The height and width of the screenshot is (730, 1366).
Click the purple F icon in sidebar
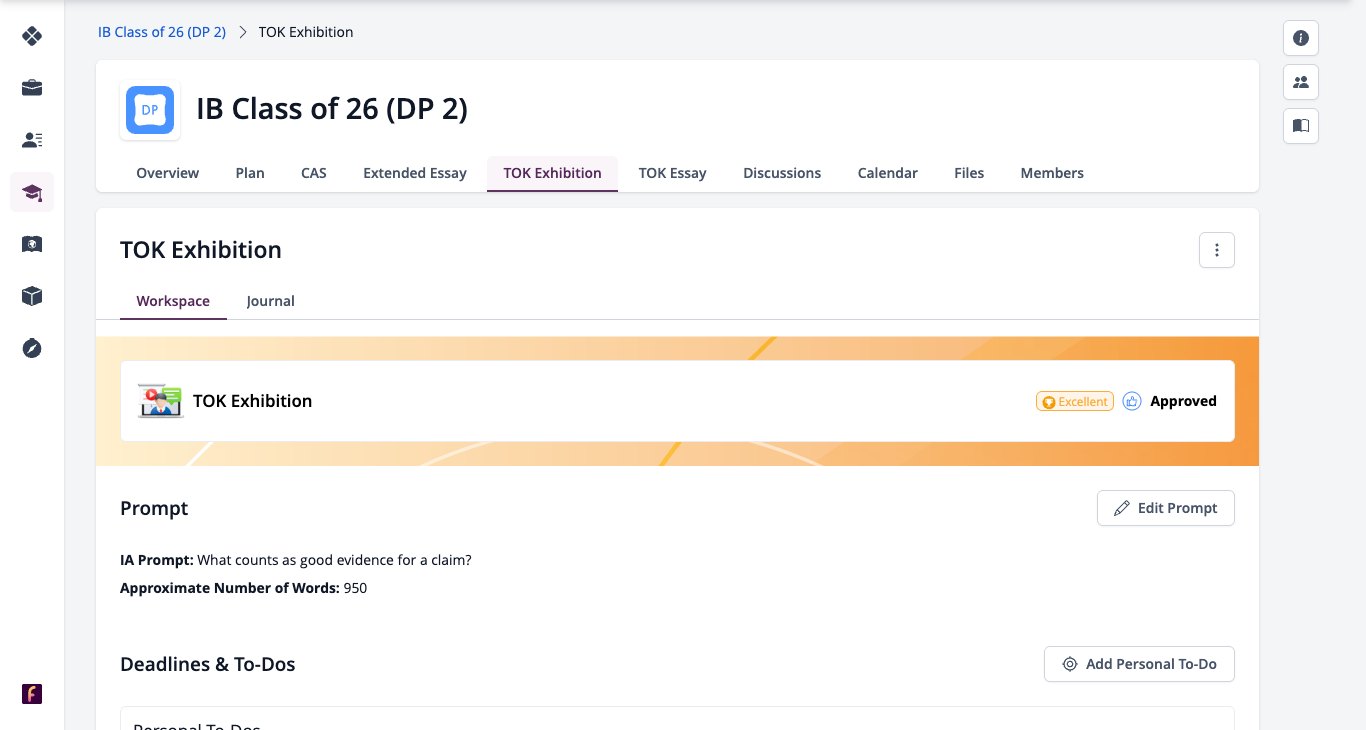pos(32,694)
